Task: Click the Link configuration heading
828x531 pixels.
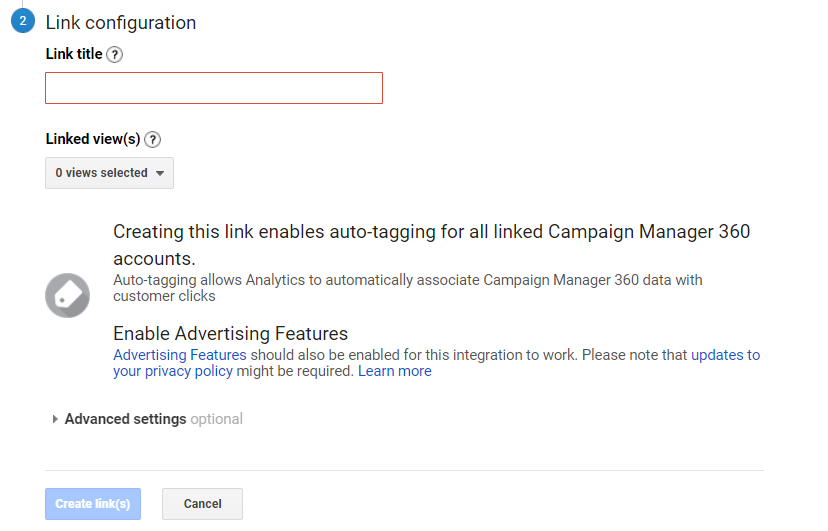Action: pyautogui.click(x=121, y=22)
